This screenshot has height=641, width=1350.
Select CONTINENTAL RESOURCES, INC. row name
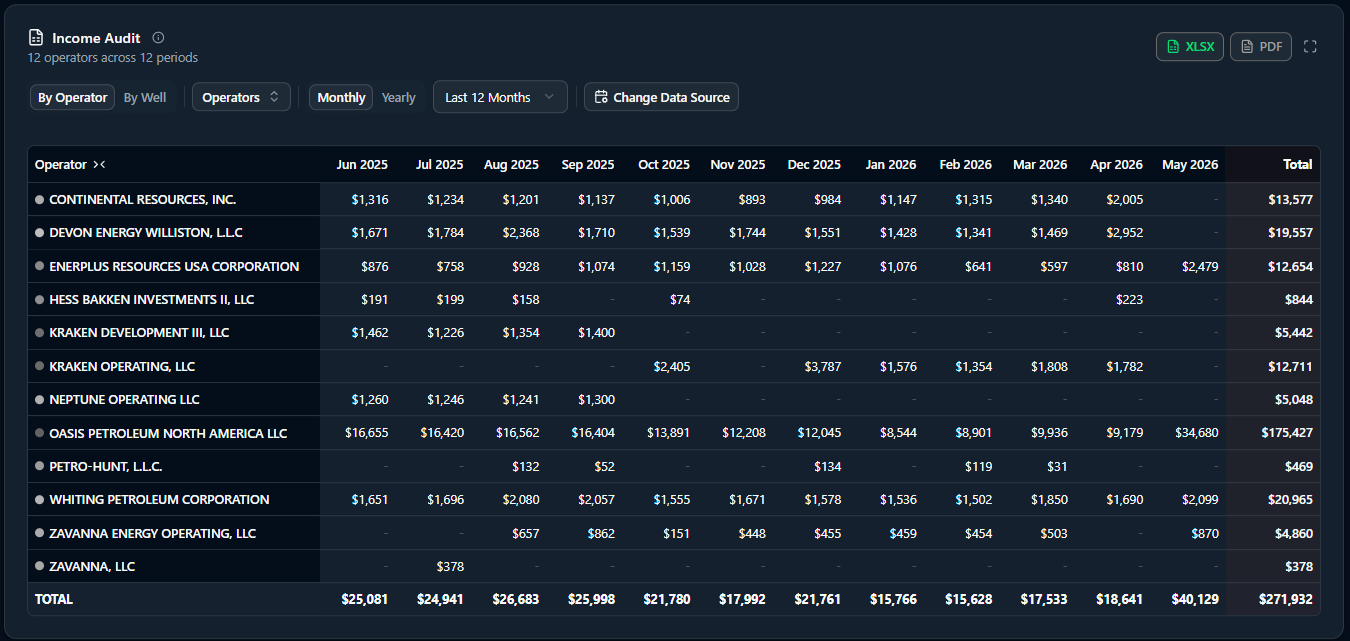point(142,199)
